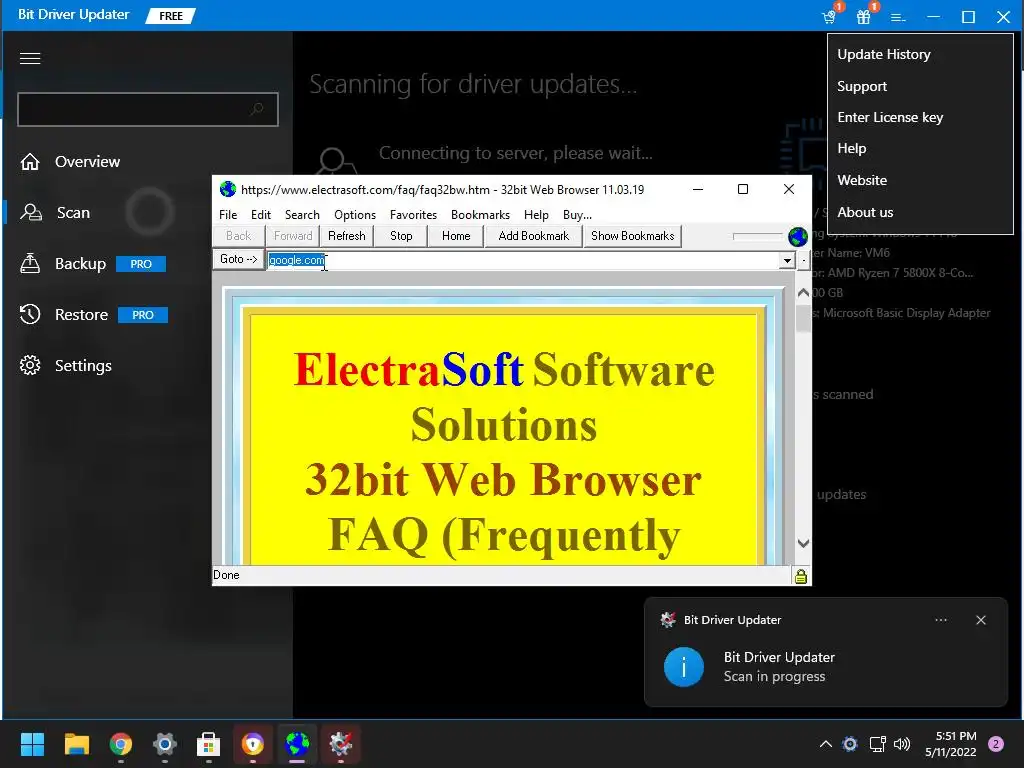
Task: Open the browser File menu
Action: (x=228, y=215)
